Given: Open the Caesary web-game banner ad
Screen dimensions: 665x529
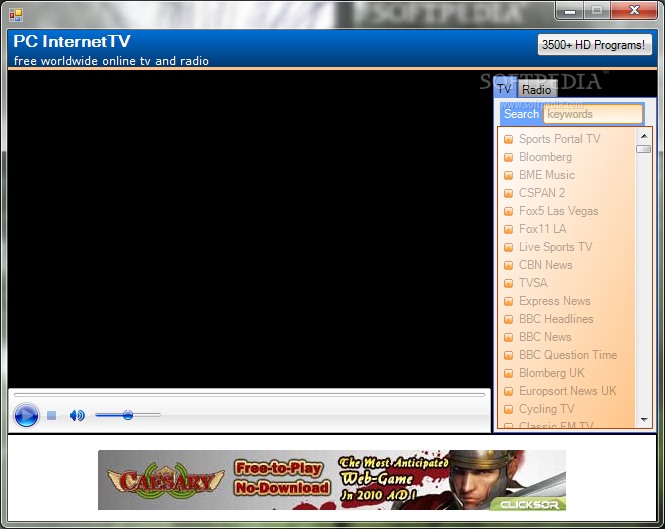Looking at the screenshot, I should [x=332, y=480].
